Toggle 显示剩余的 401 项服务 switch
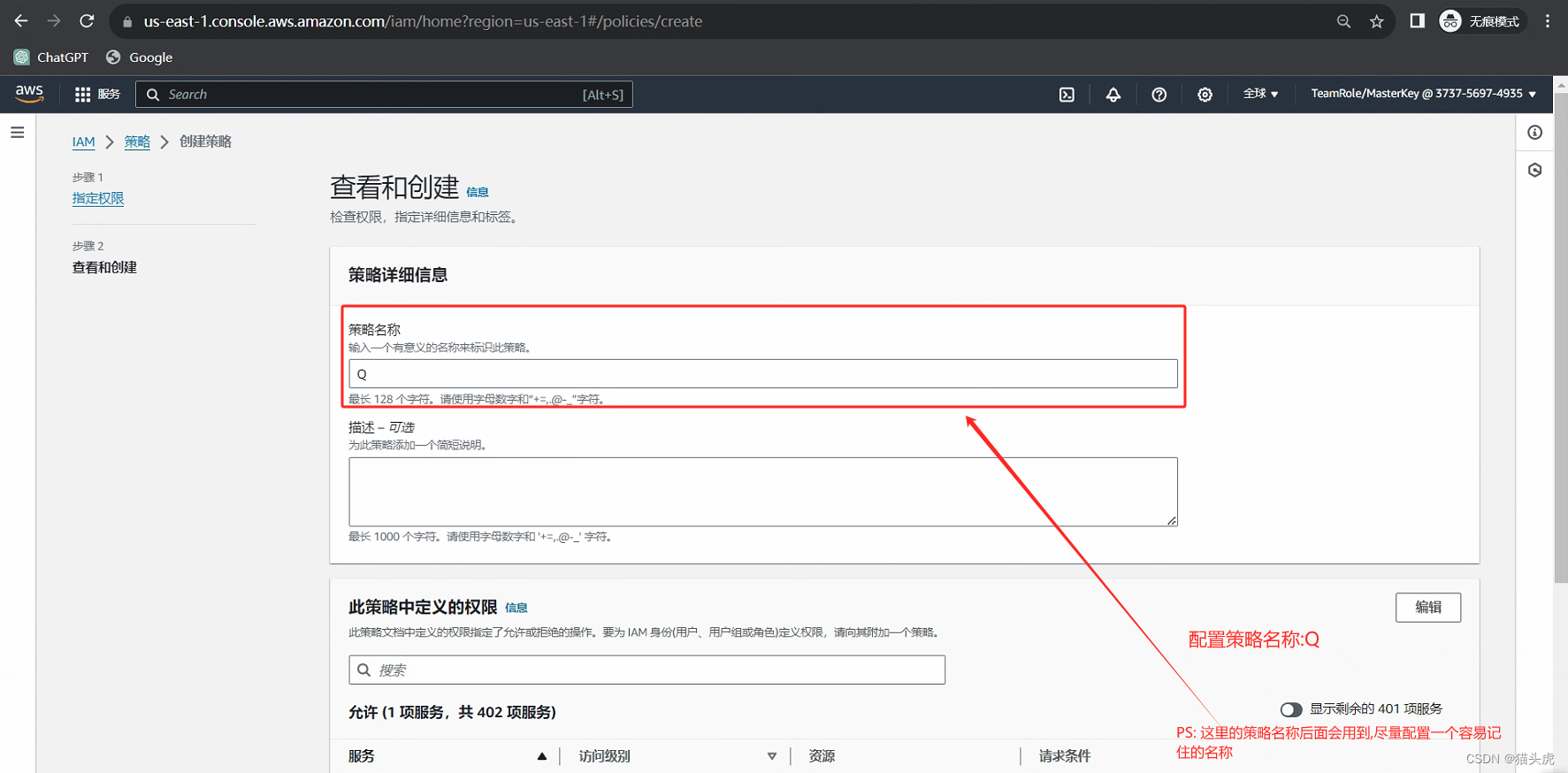 pos(1291,709)
